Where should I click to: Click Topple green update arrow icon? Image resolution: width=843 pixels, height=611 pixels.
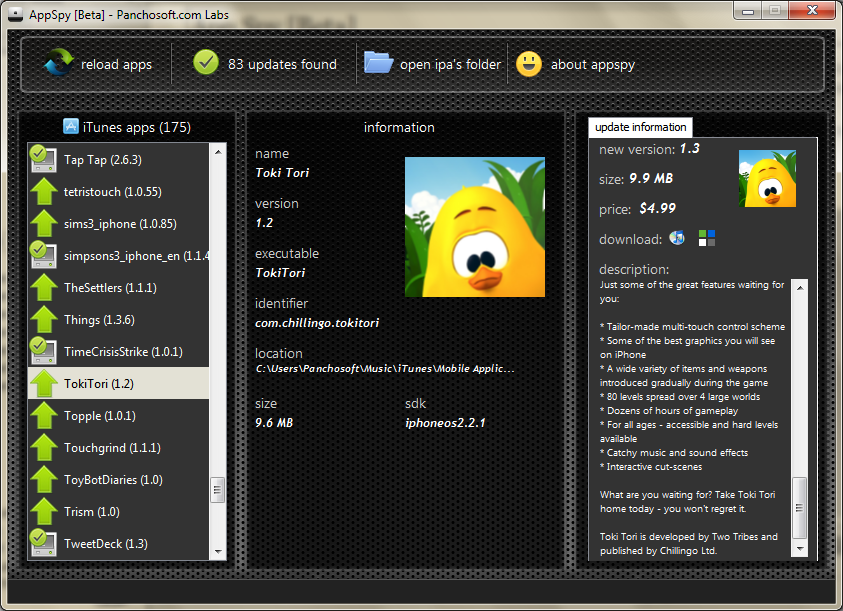click(x=44, y=415)
